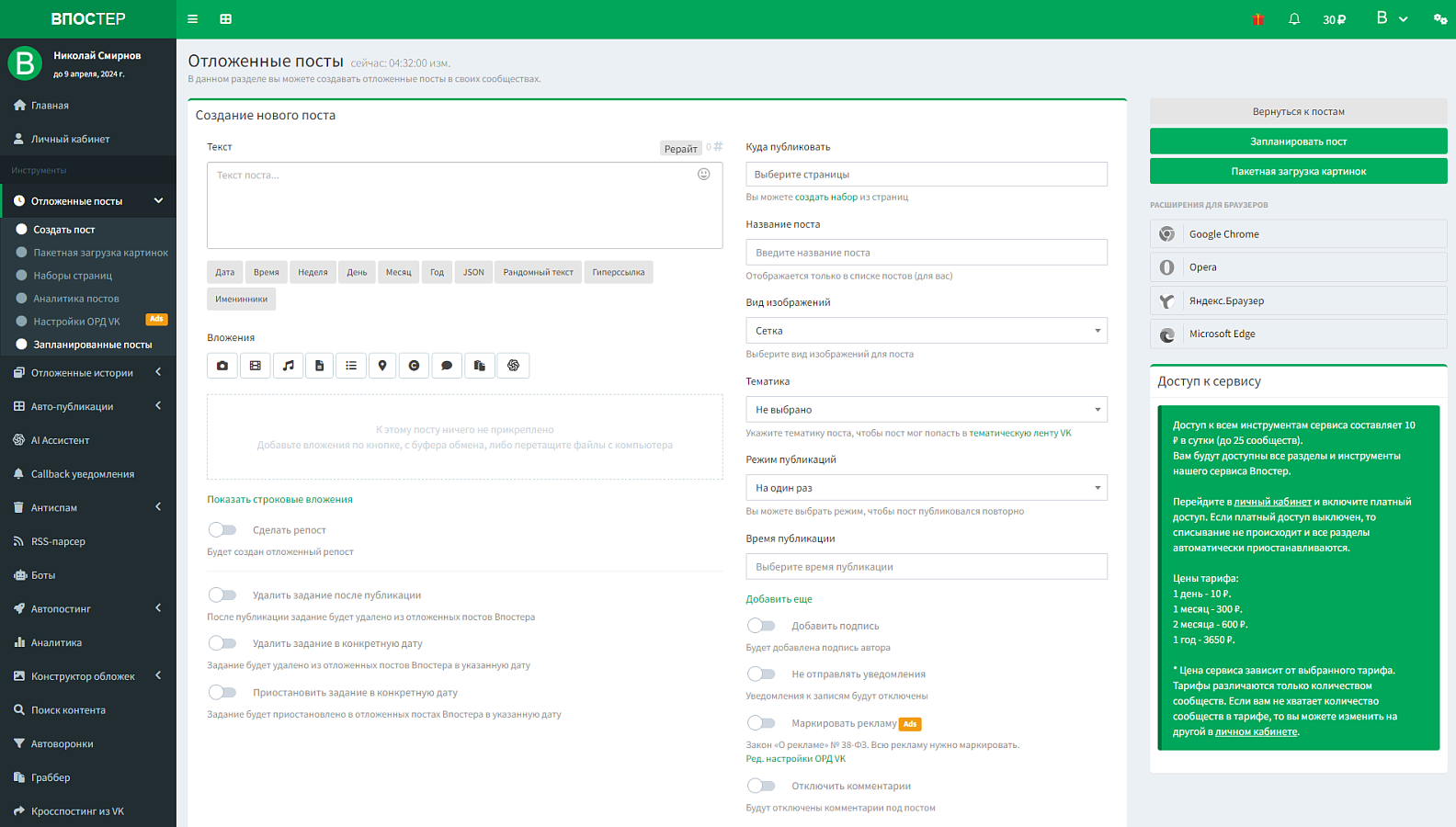Attach a photo using the camera icon
This screenshot has width=1456, height=827.
[222, 366]
